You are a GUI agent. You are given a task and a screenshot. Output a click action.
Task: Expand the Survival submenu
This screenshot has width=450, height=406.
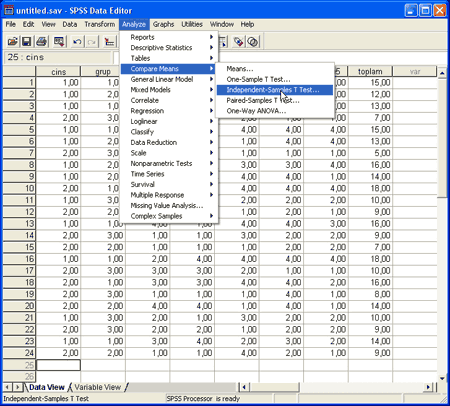click(169, 185)
